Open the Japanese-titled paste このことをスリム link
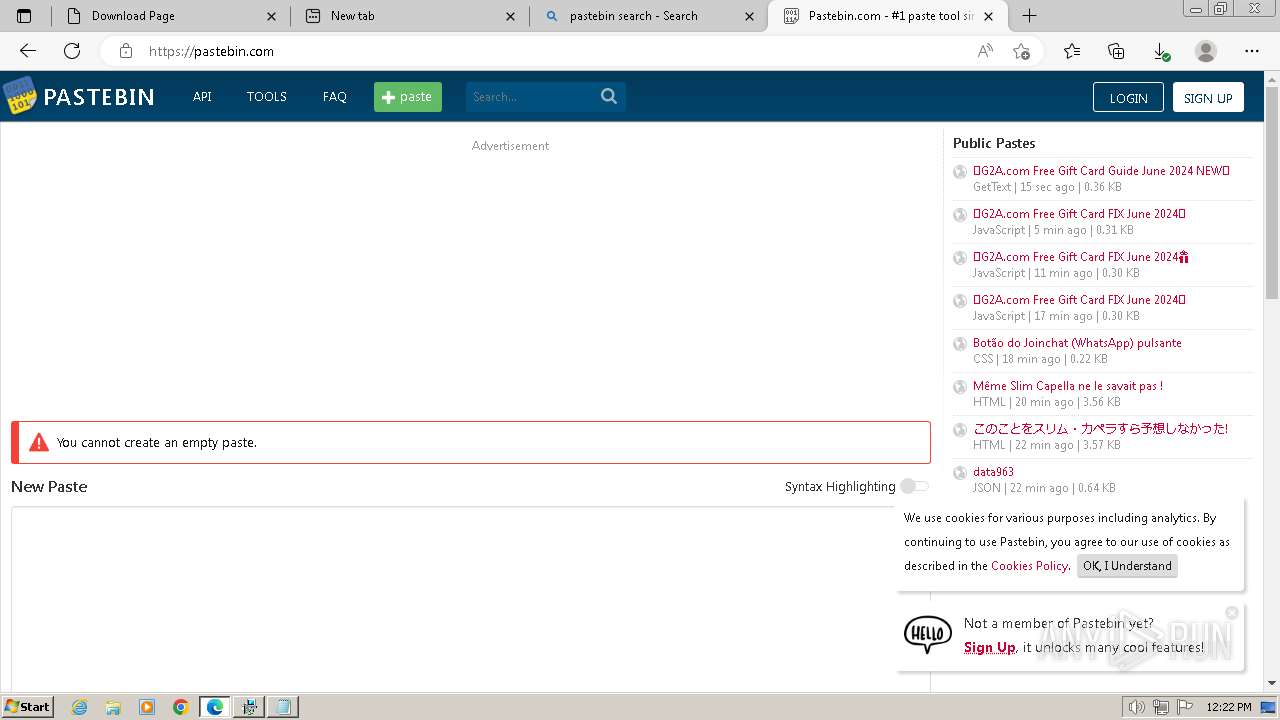Viewport: 1280px width, 720px height. pyautogui.click(x=1100, y=429)
